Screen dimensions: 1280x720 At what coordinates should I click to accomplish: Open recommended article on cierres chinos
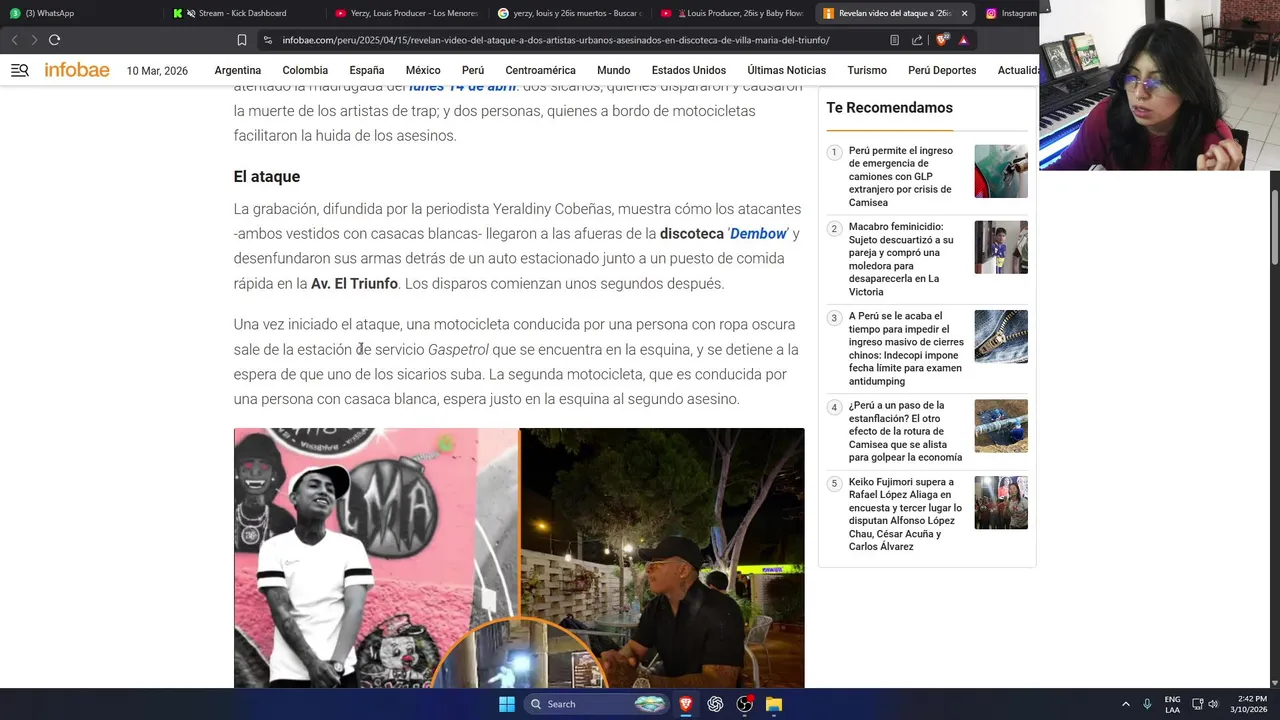pos(906,349)
